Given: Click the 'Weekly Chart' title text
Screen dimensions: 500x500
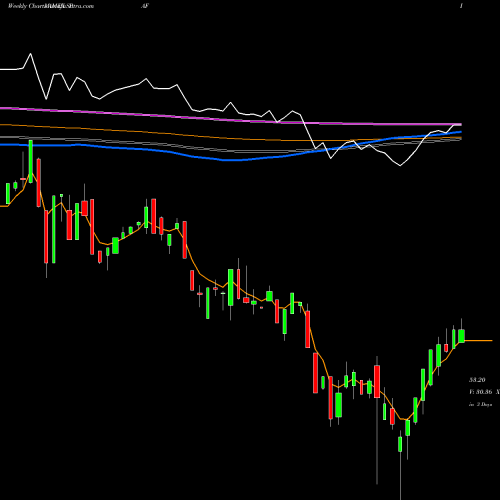Looking at the screenshot, I should (x=26, y=6).
